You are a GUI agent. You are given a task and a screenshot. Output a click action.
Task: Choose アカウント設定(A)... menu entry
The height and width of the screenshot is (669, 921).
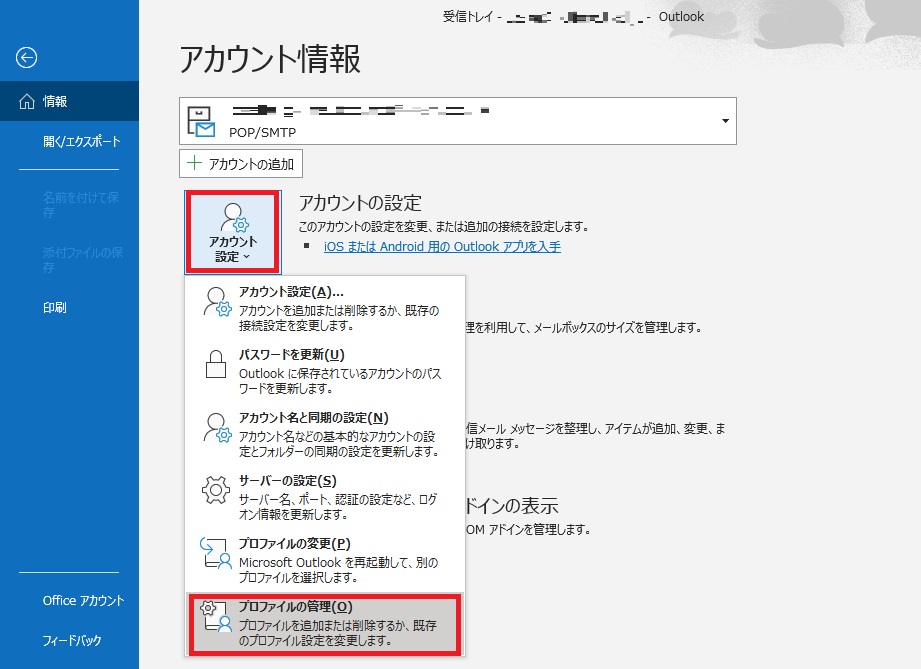pos(325,308)
